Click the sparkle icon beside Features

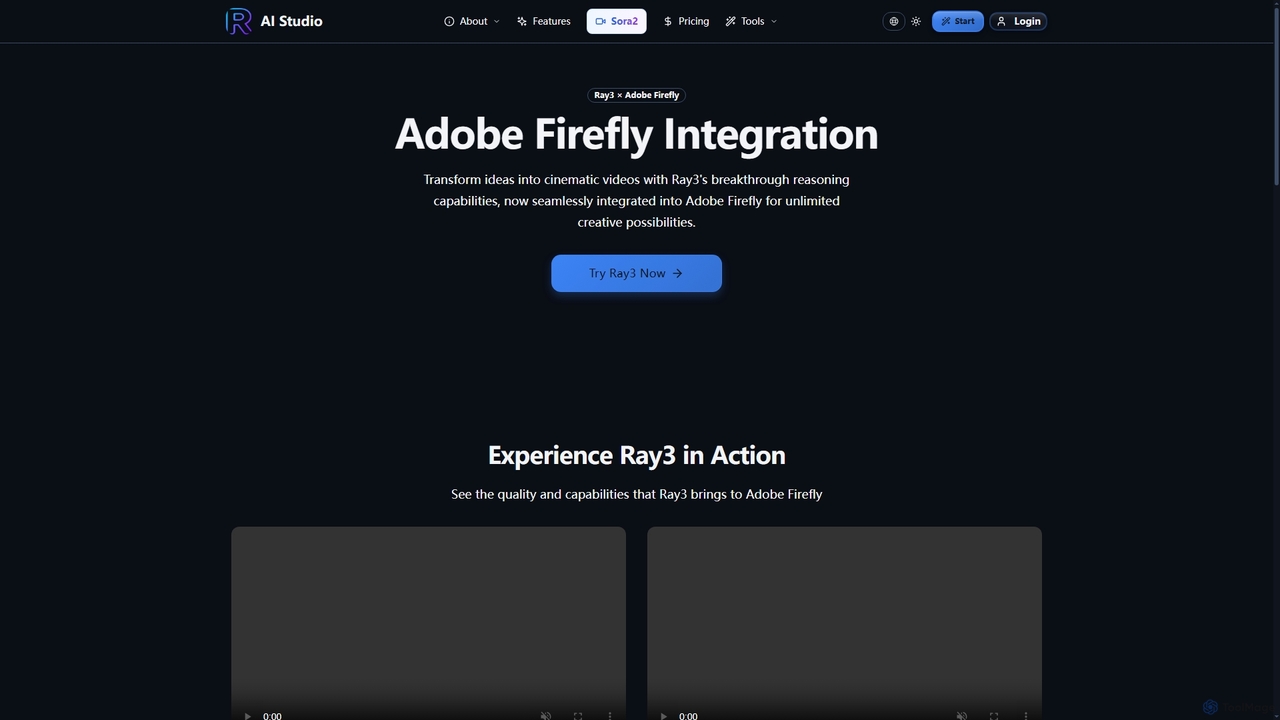point(522,21)
